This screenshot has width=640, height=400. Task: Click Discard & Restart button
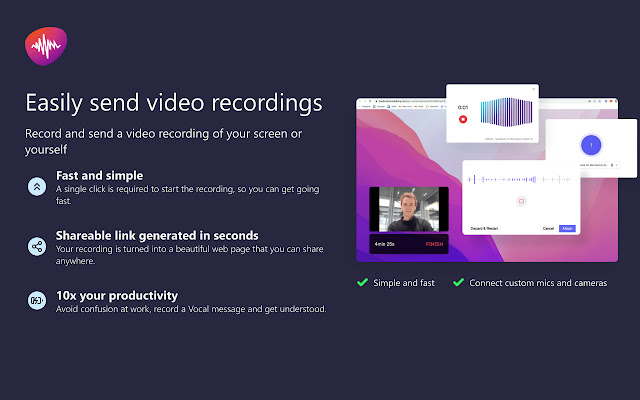pyautogui.click(x=484, y=229)
